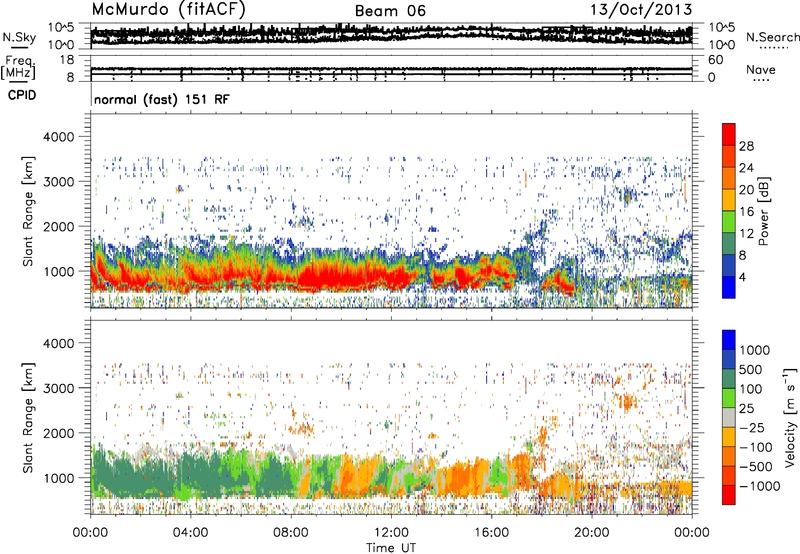
Task: Click the 4000 tick on the power panel
Action: click(59, 137)
